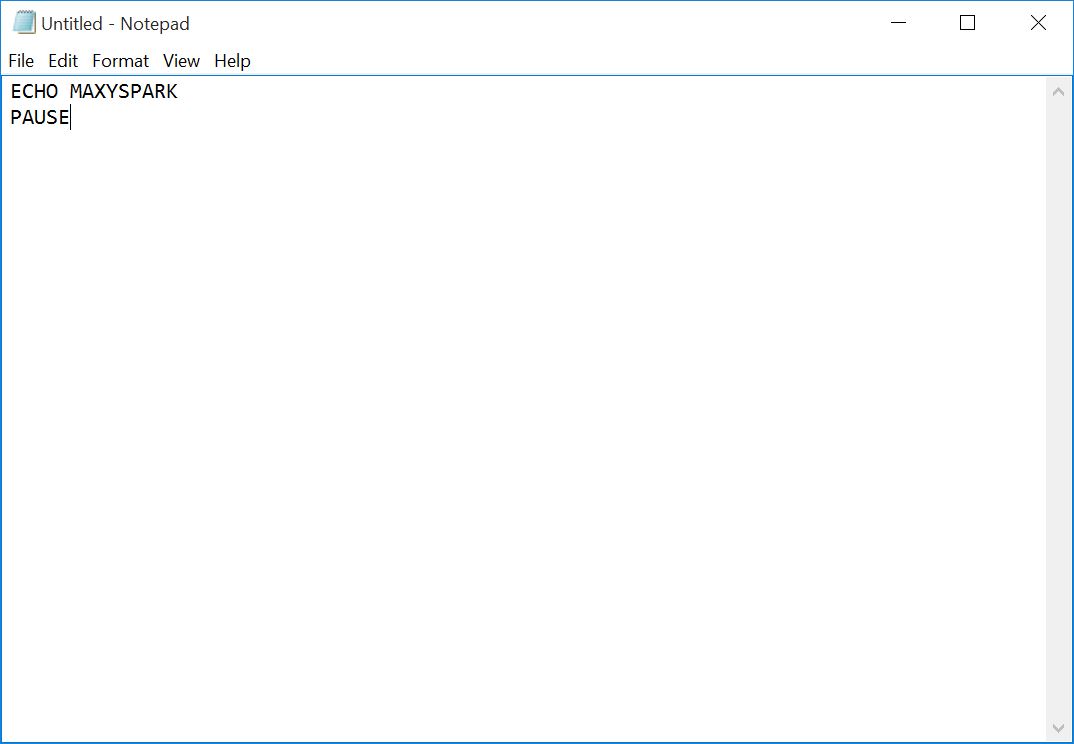Click the scrollbar down arrow

[1058, 729]
